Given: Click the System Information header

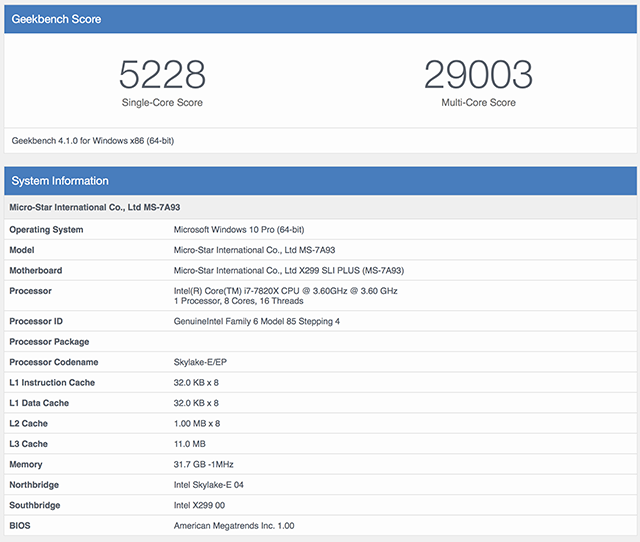Looking at the screenshot, I should click(320, 181).
